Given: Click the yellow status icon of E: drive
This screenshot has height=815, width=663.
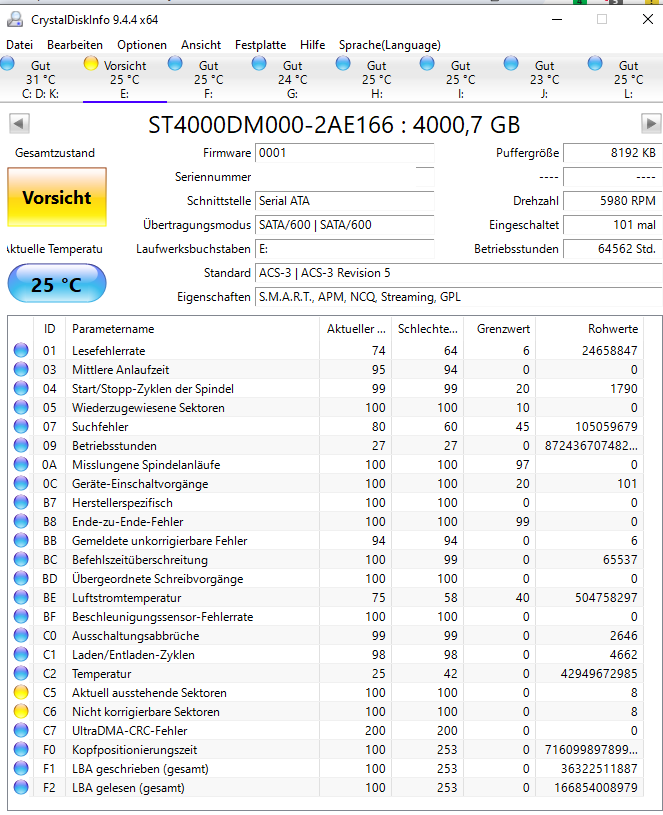Looking at the screenshot, I should [91, 63].
